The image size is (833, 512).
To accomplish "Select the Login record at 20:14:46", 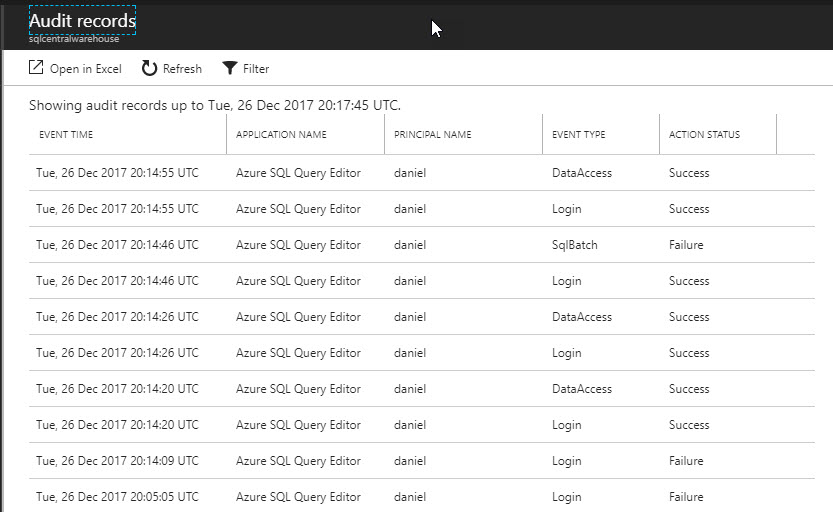I will (x=421, y=281).
